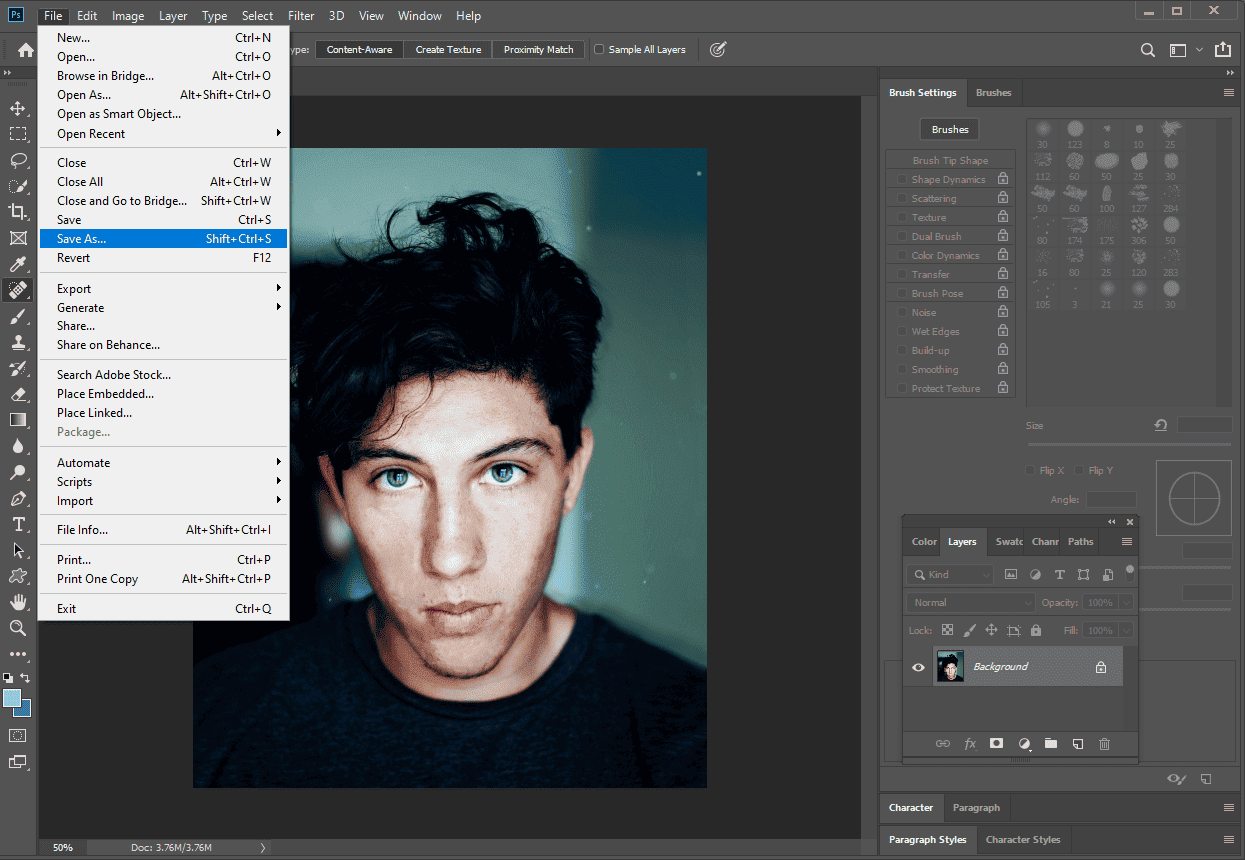
Task: Select the Lasso tool
Action: tap(18, 160)
